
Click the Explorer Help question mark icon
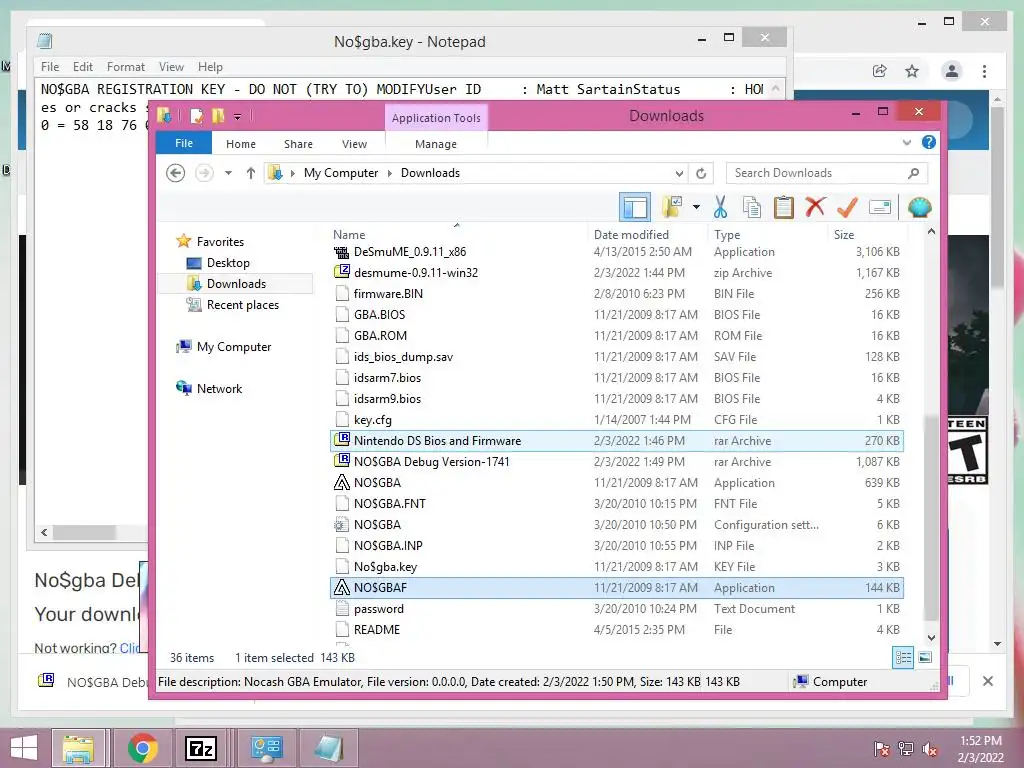coord(929,142)
